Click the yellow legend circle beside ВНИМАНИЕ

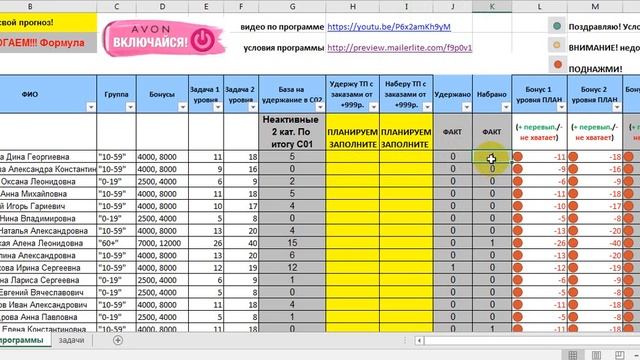pyautogui.click(x=557, y=45)
